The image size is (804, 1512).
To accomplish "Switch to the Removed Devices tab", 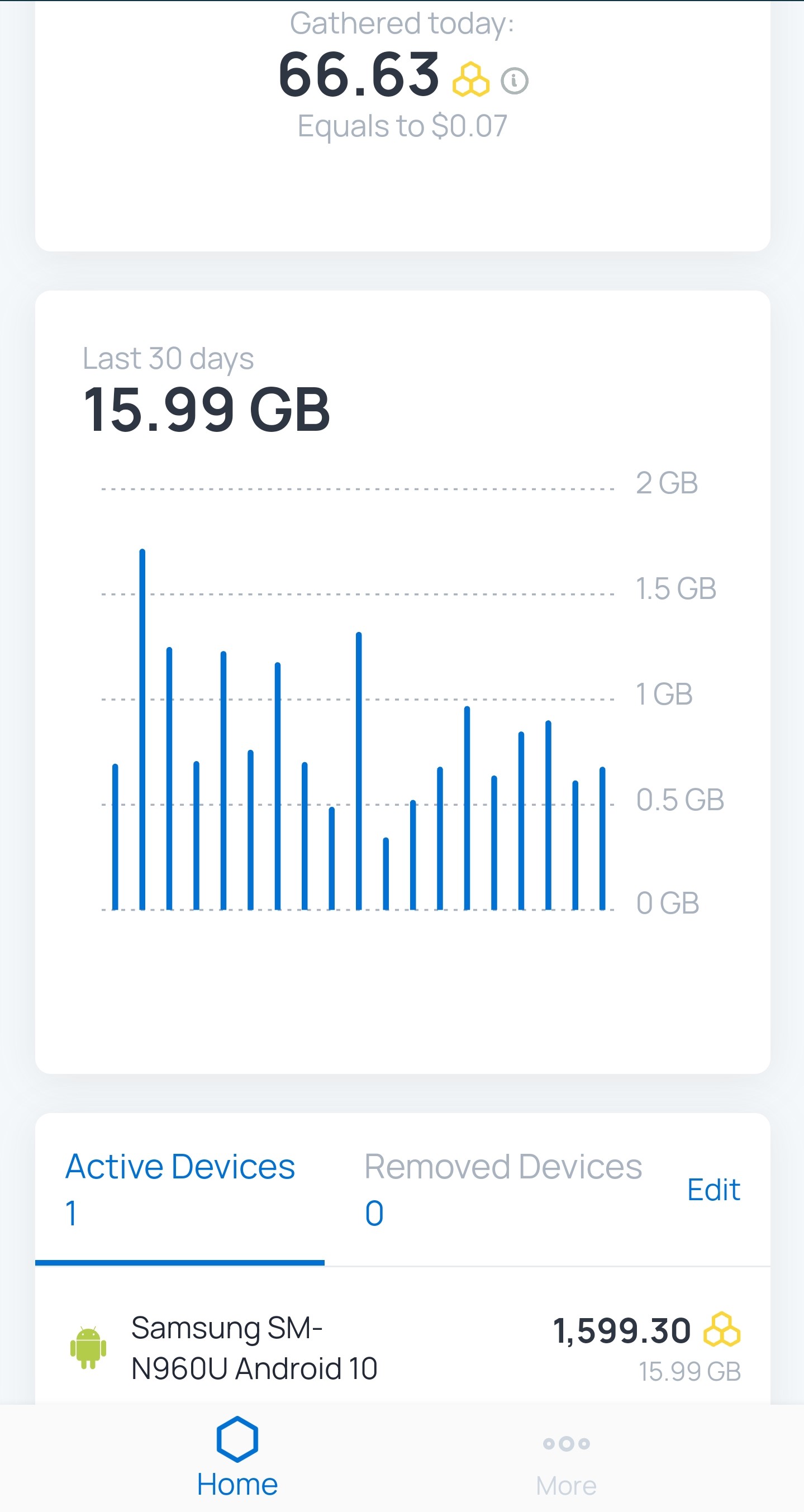I will (503, 1188).
